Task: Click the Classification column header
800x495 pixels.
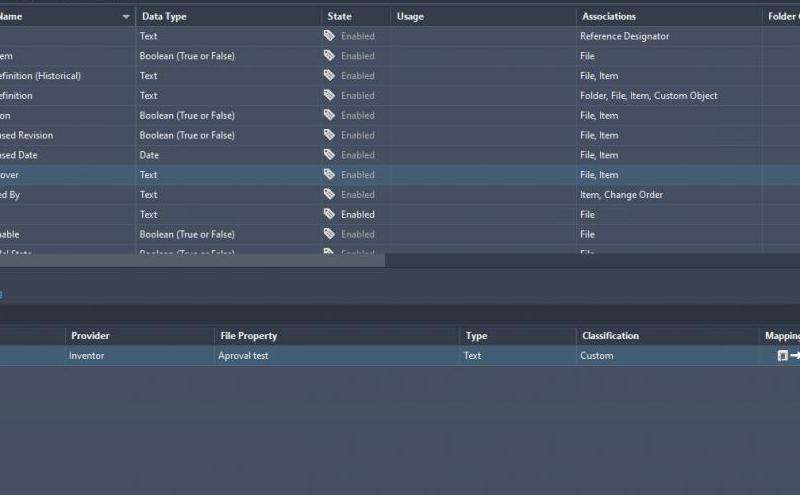Action: coord(610,336)
